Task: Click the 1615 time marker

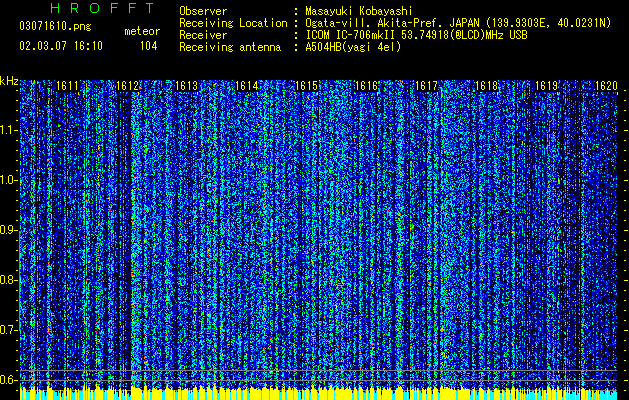Action: point(306,86)
